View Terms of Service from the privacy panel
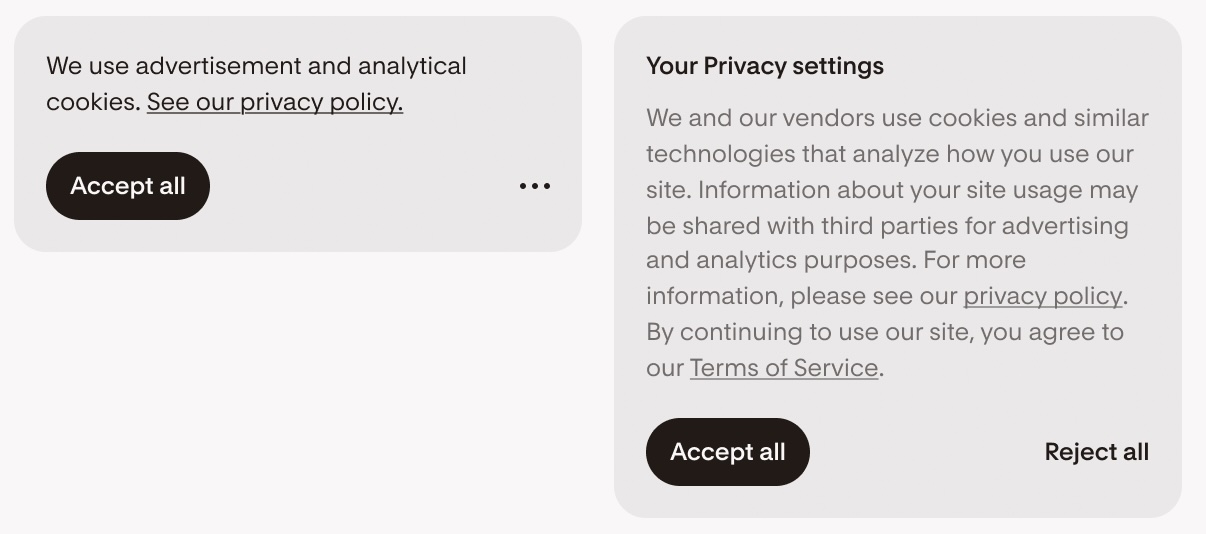The image size is (1206, 534). tap(784, 368)
